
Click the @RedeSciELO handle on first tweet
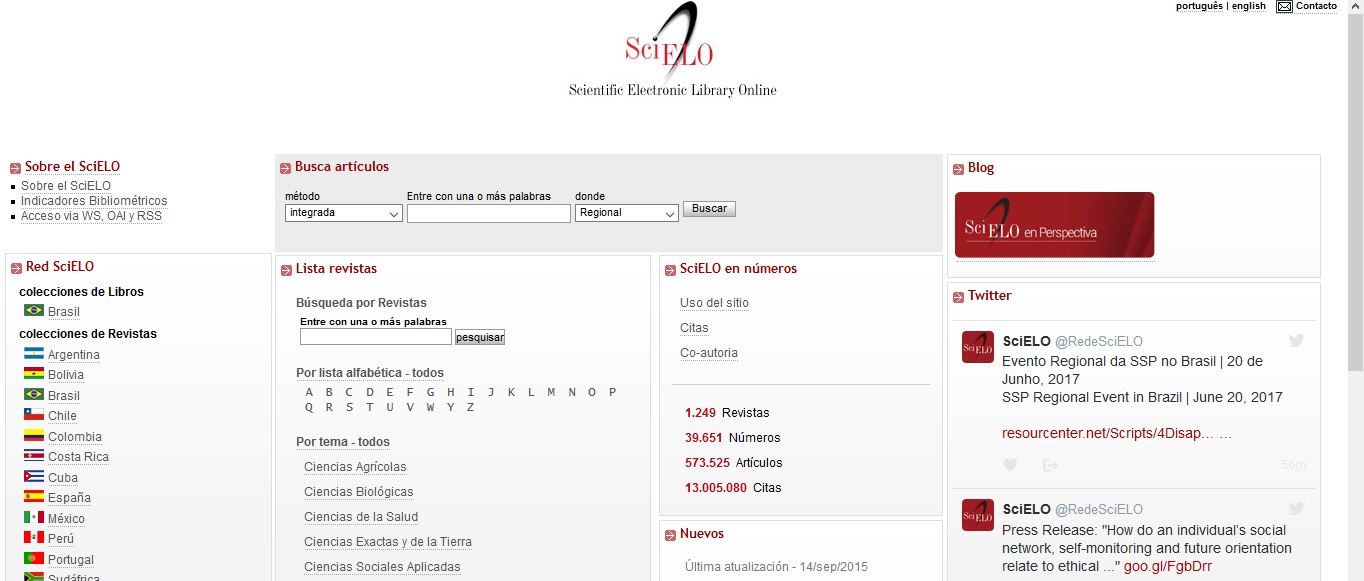tap(1099, 341)
